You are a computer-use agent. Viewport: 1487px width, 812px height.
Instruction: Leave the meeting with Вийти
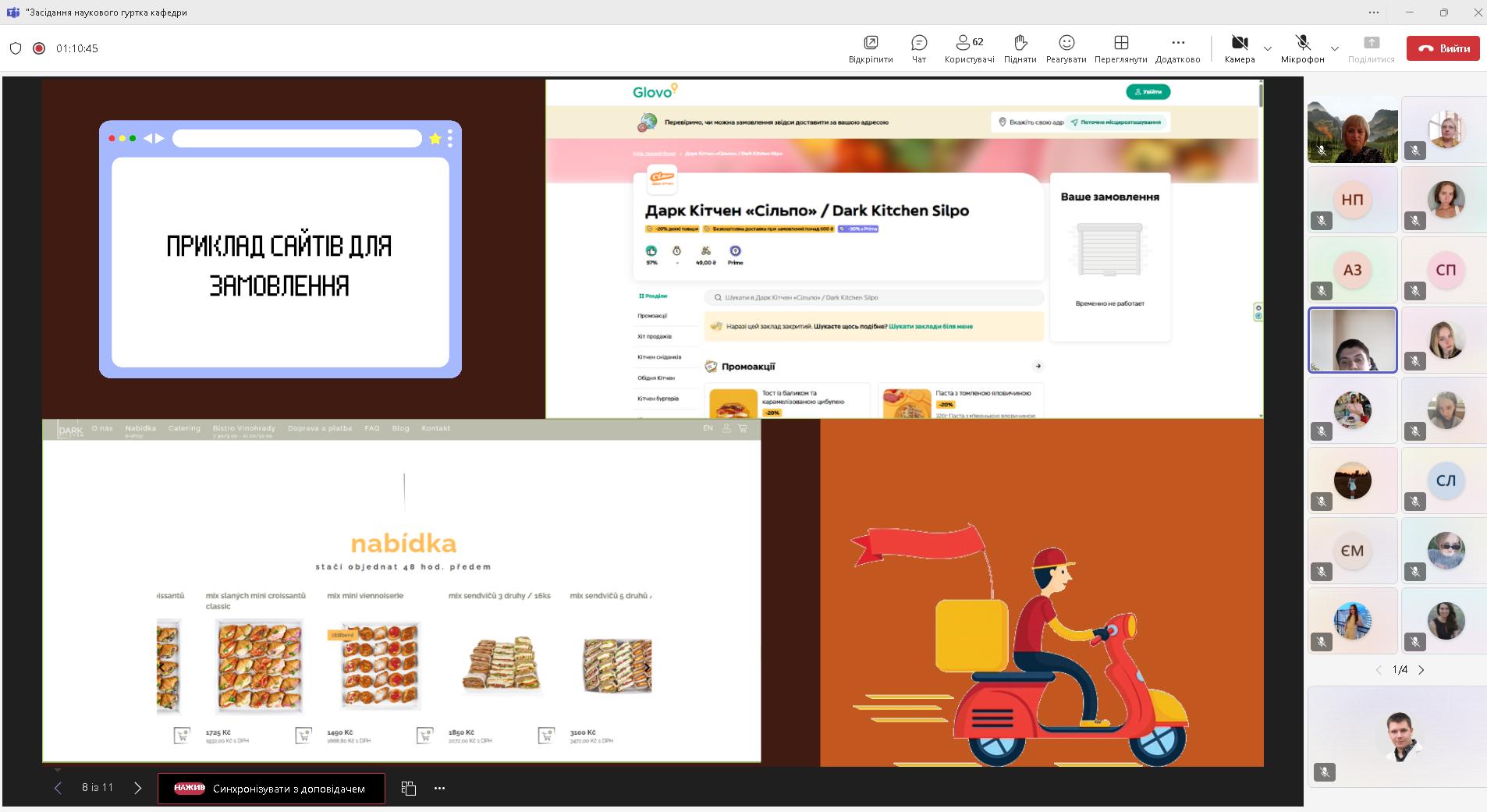[x=1444, y=48]
